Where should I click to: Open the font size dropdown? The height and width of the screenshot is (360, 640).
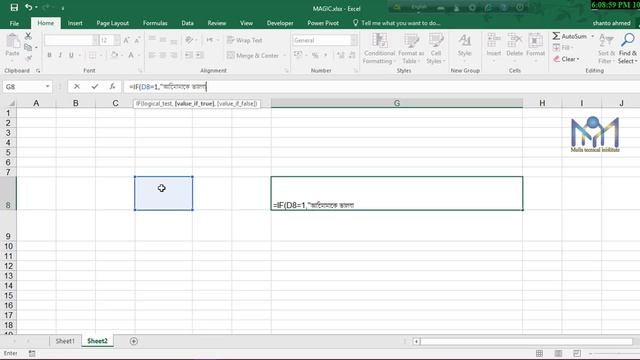(117, 40)
